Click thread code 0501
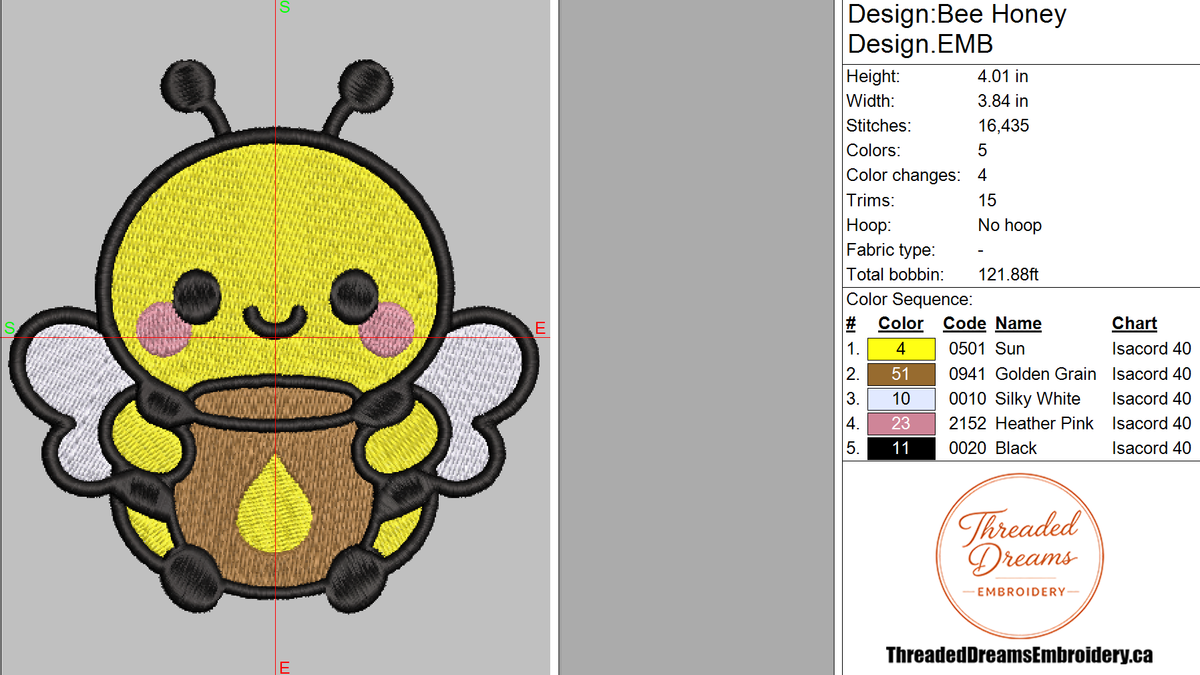1200x675 pixels. (x=966, y=349)
